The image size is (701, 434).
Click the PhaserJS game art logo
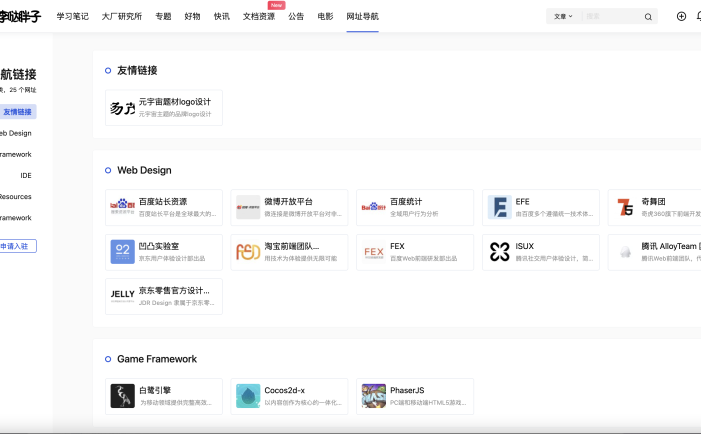tap(374, 396)
